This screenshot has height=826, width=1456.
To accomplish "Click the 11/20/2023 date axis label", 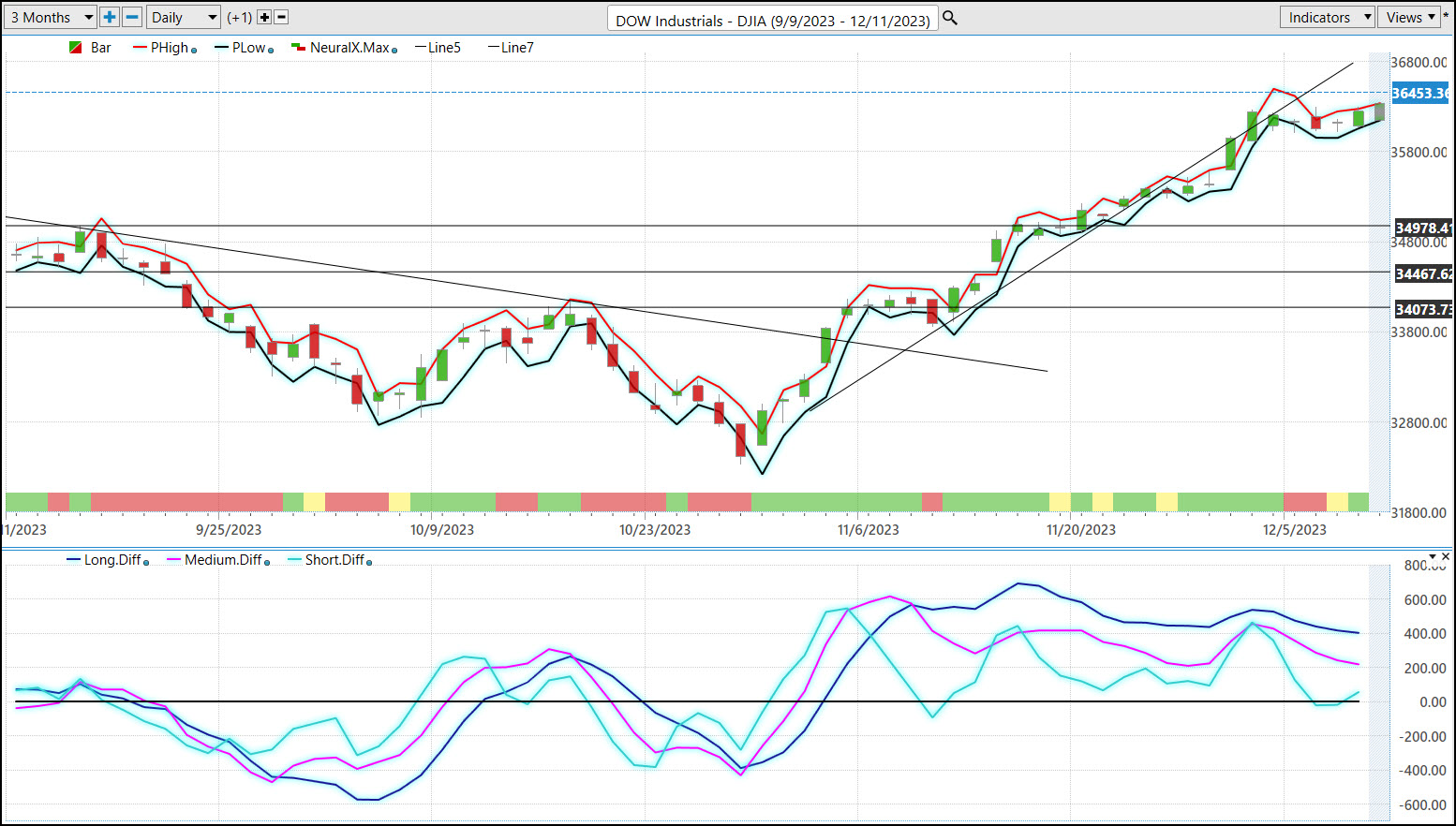I will coord(1081,530).
